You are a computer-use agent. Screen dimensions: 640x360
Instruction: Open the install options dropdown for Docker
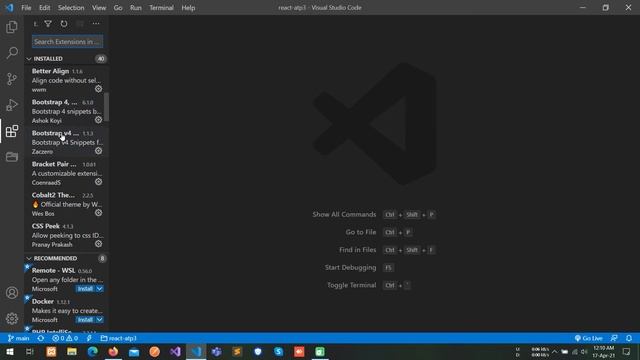pos(99,320)
